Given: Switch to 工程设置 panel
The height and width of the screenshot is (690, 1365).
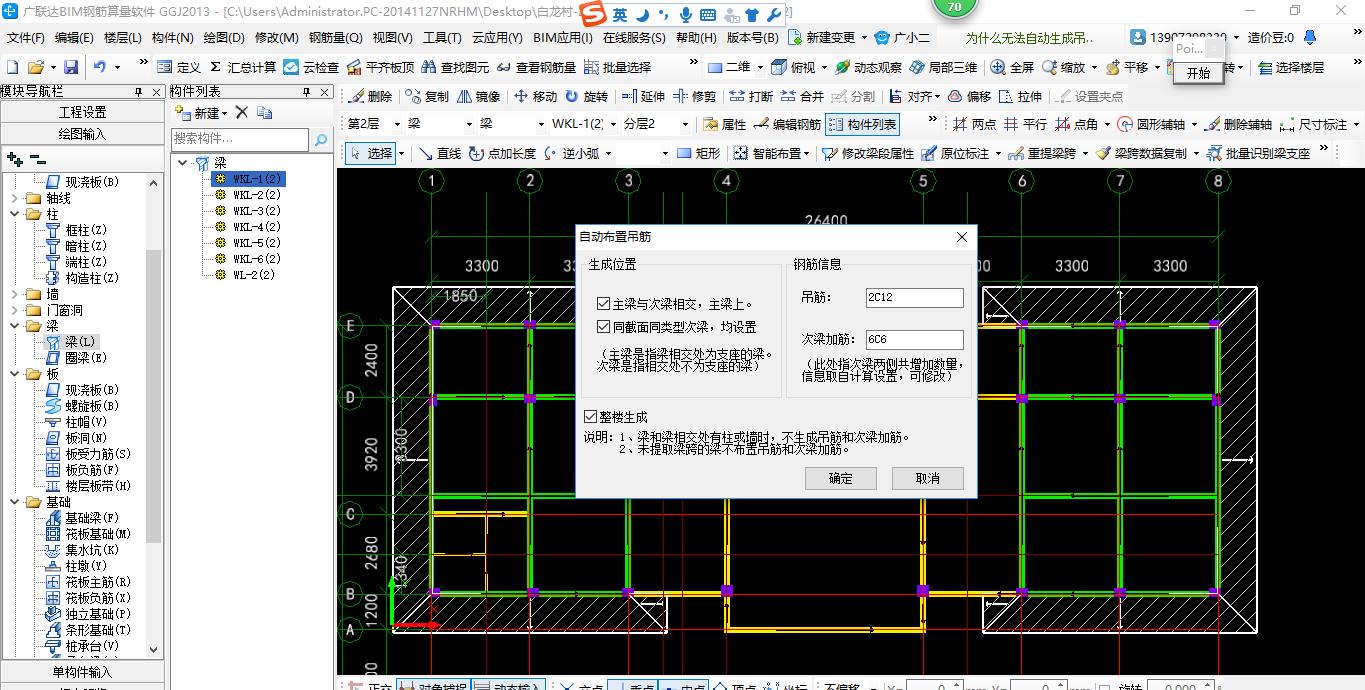Looking at the screenshot, I should pyautogui.click(x=82, y=112).
